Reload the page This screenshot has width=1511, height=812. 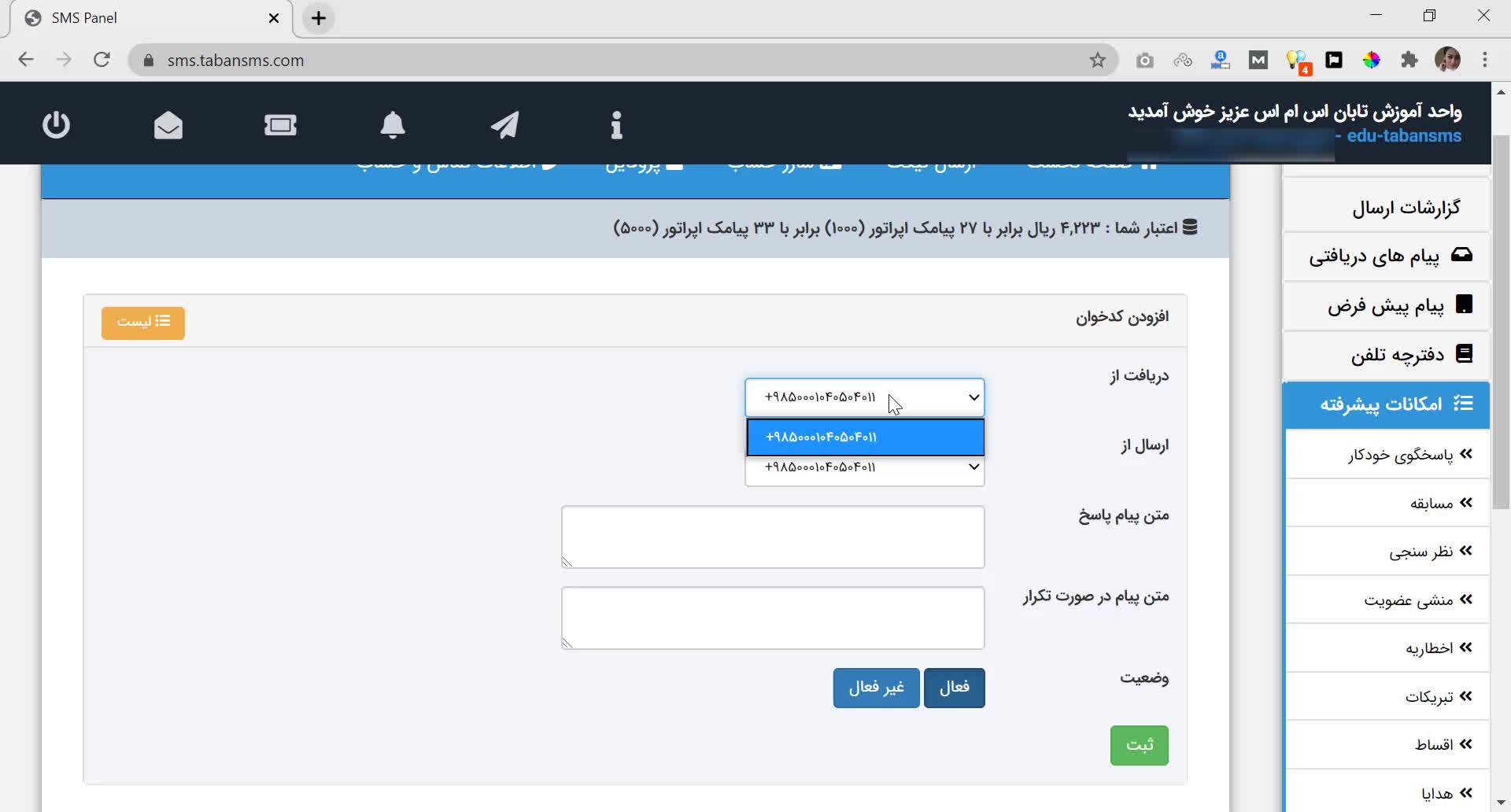(x=102, y=60)
